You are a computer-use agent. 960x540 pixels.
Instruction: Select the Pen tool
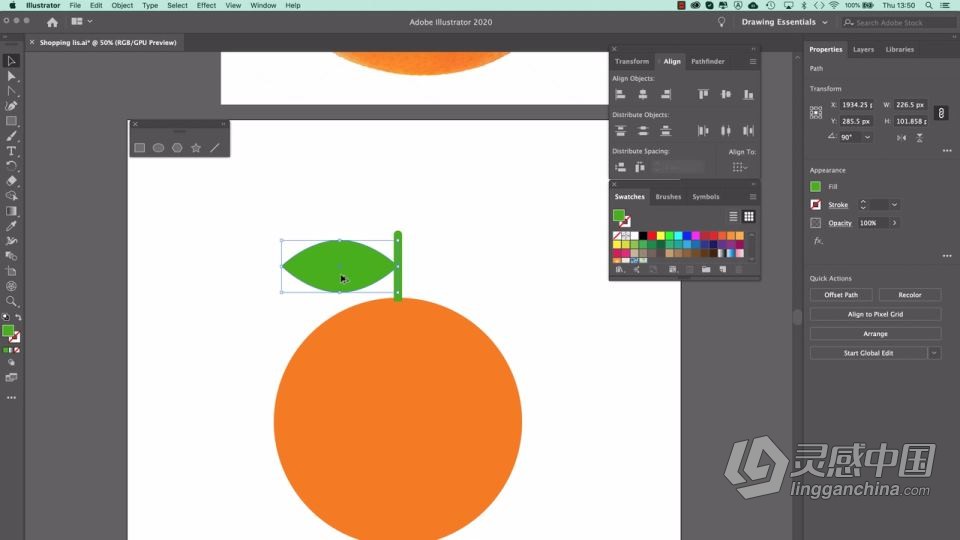point(11,106)
